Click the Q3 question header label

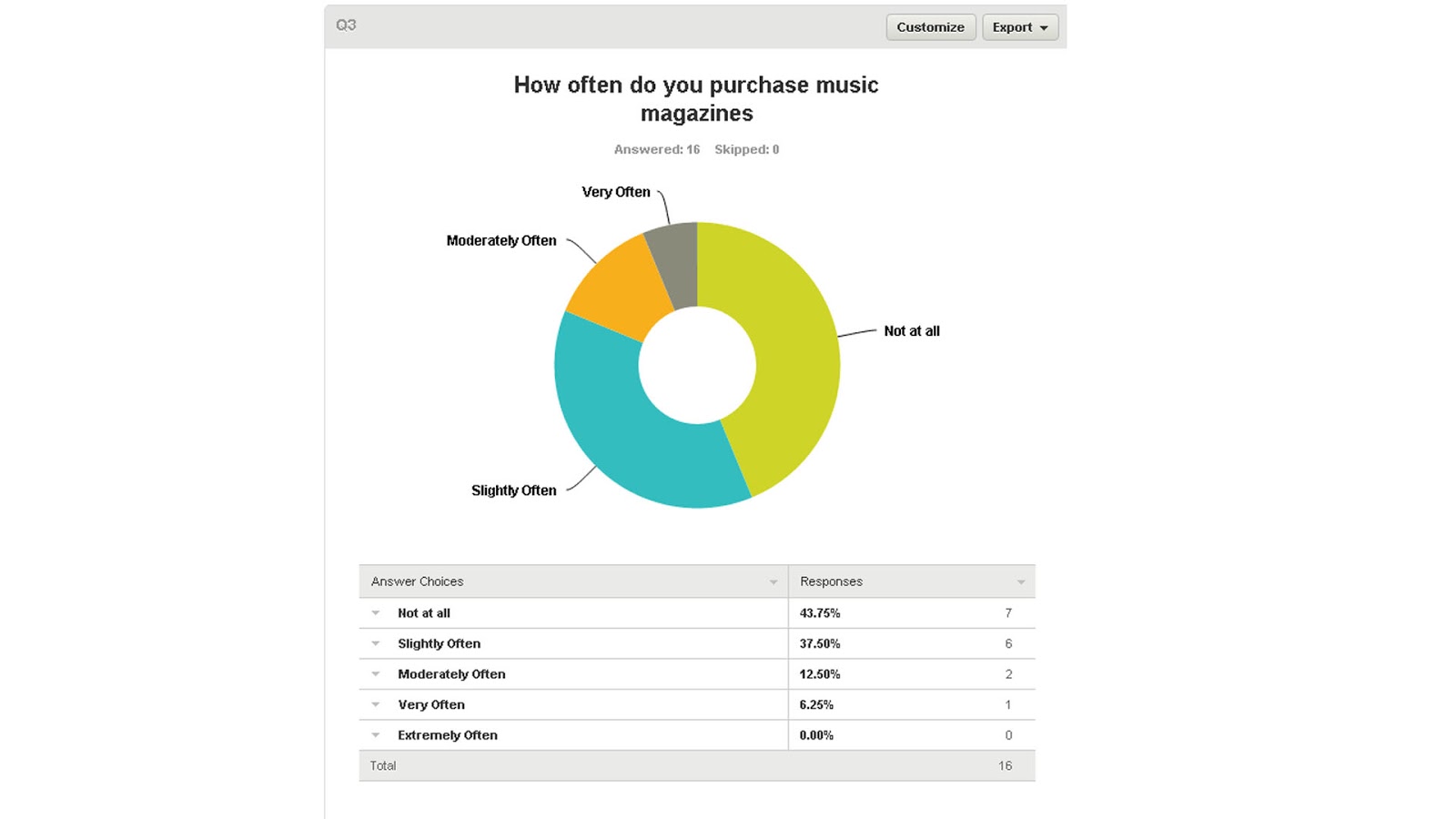coord(346,25)
